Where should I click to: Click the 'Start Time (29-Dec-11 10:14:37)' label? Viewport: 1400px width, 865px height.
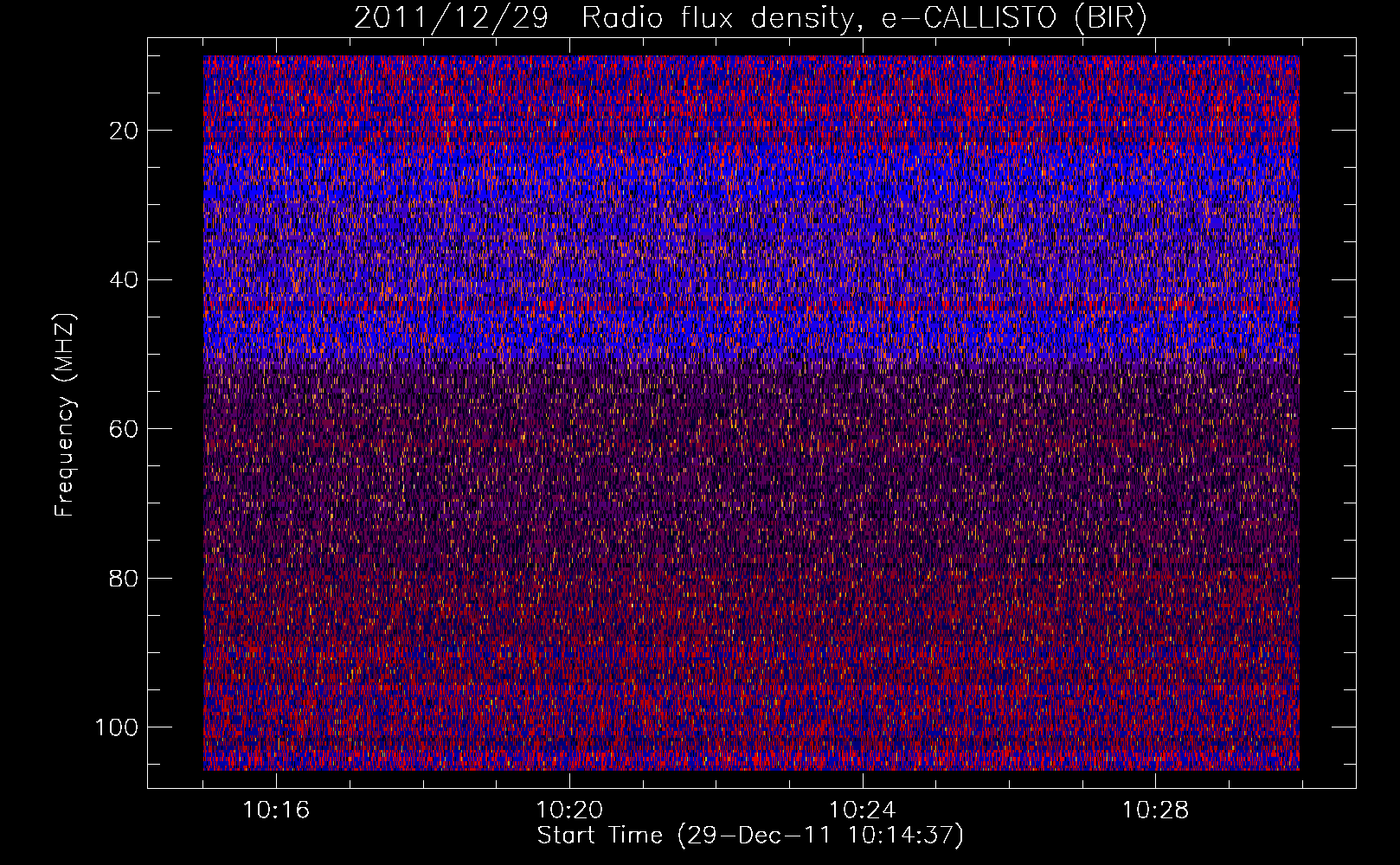[x=750, y=836]
